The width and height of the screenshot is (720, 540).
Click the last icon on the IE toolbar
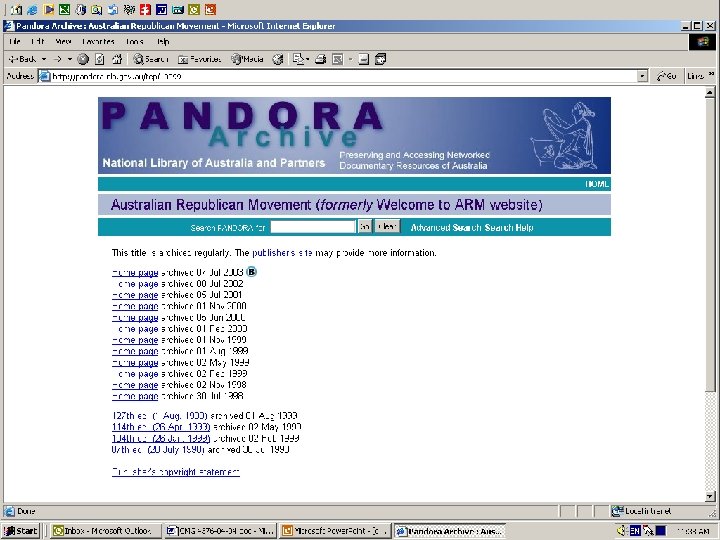click(381, 59)
